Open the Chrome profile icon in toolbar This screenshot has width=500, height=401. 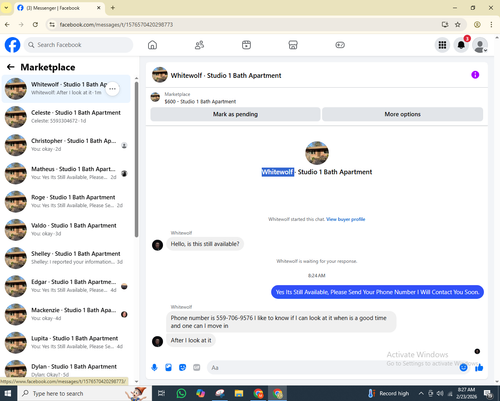477,24
